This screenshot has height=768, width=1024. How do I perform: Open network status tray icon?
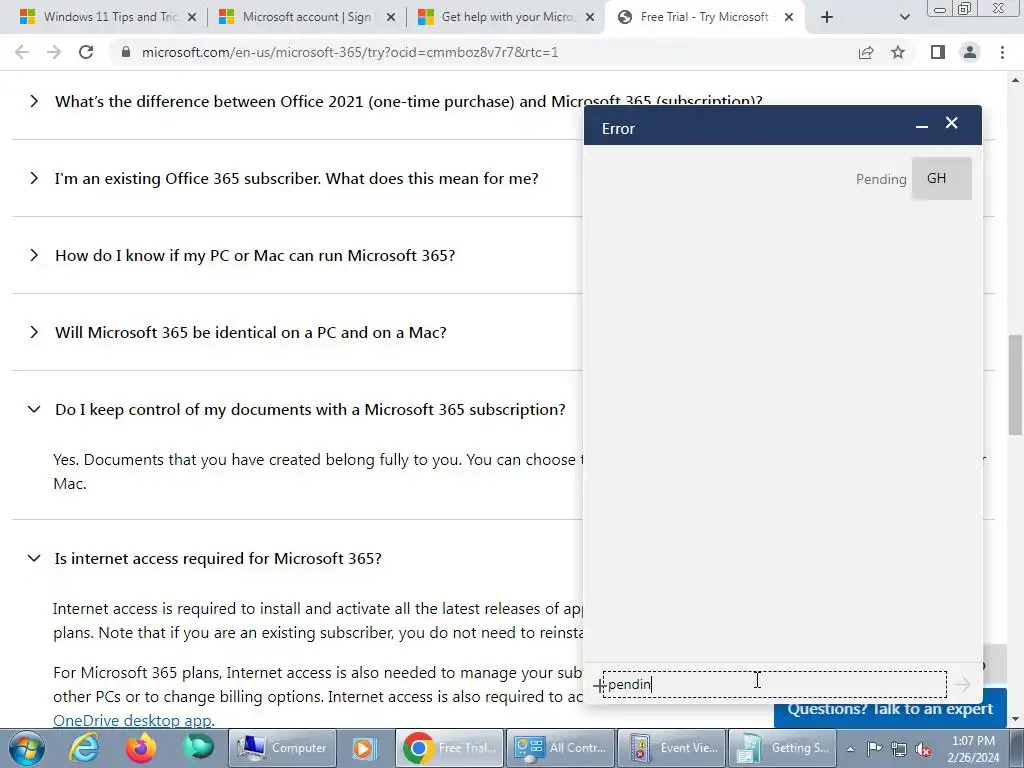(x=899, y=749)
